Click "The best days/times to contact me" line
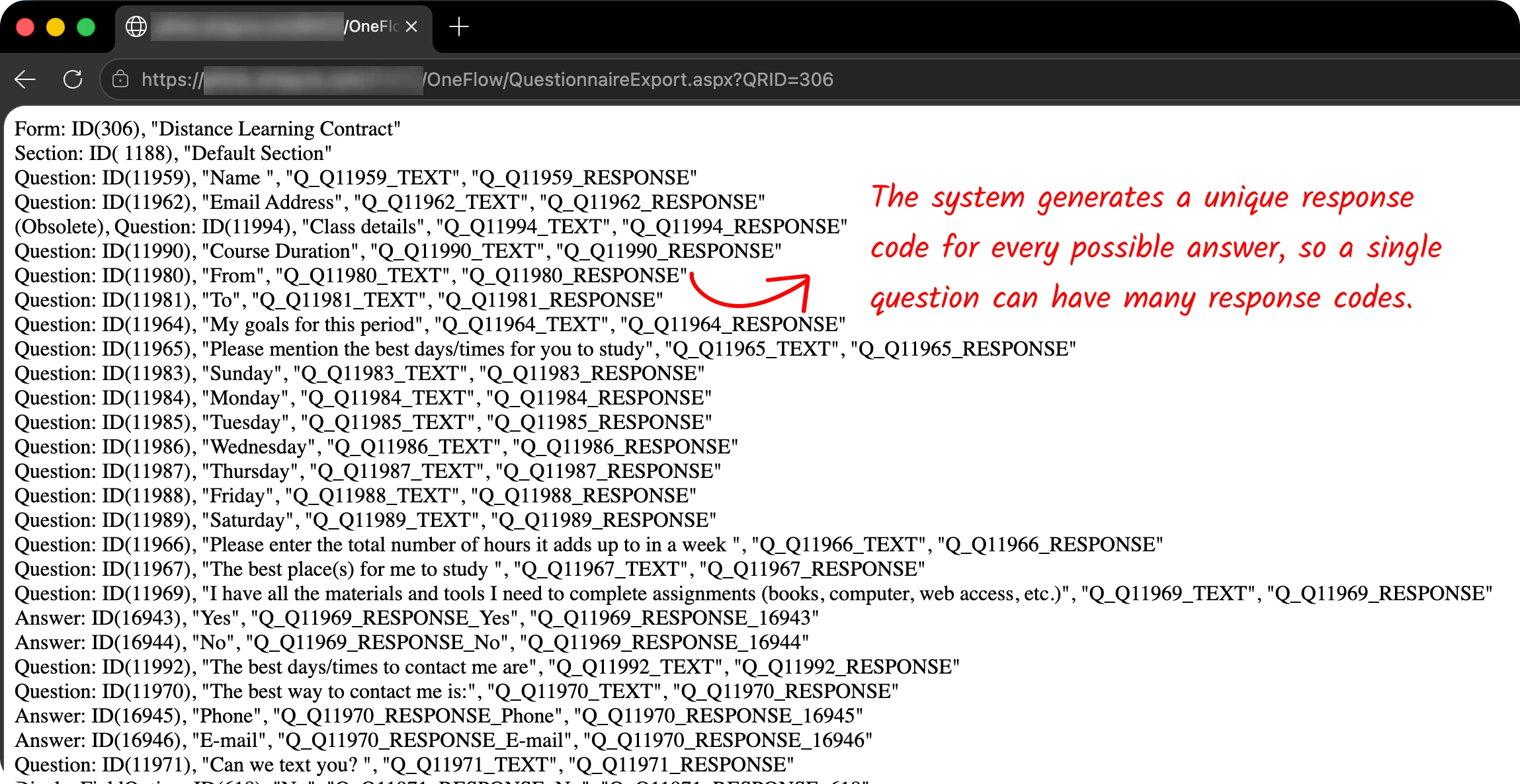1520x784 pixels. coord(487,666)
